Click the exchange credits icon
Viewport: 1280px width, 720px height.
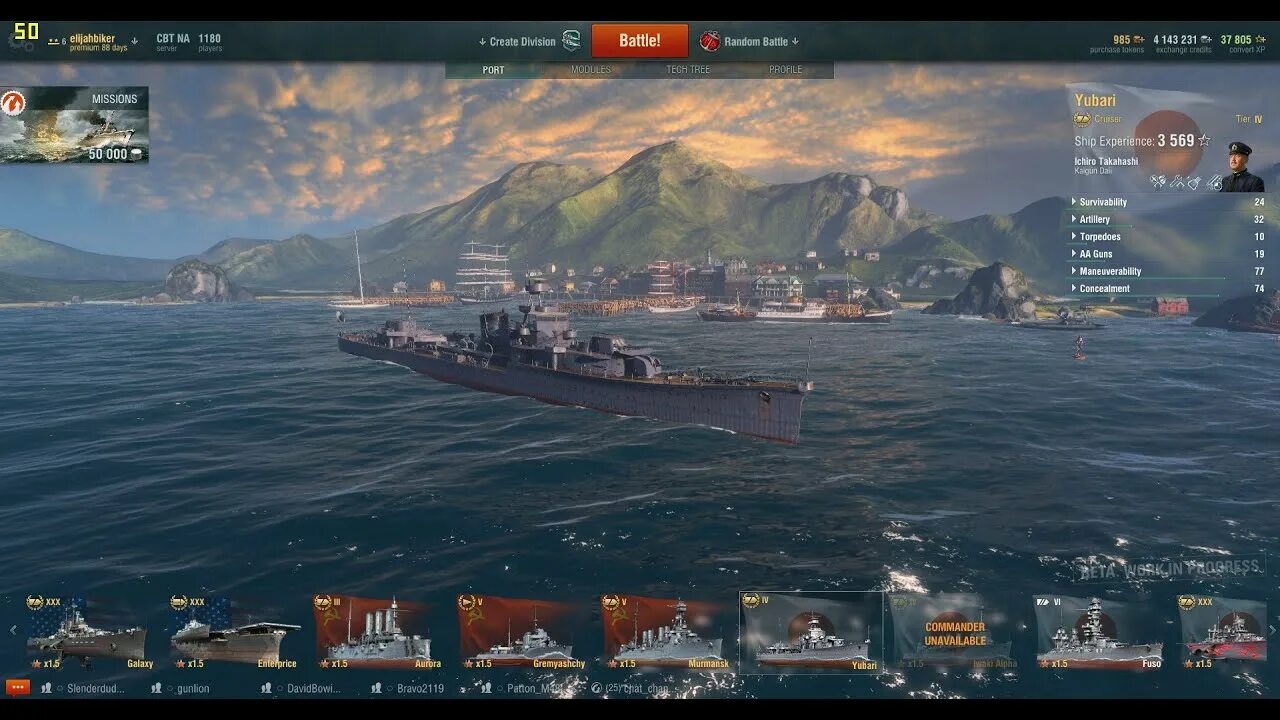coord(1205,40)
